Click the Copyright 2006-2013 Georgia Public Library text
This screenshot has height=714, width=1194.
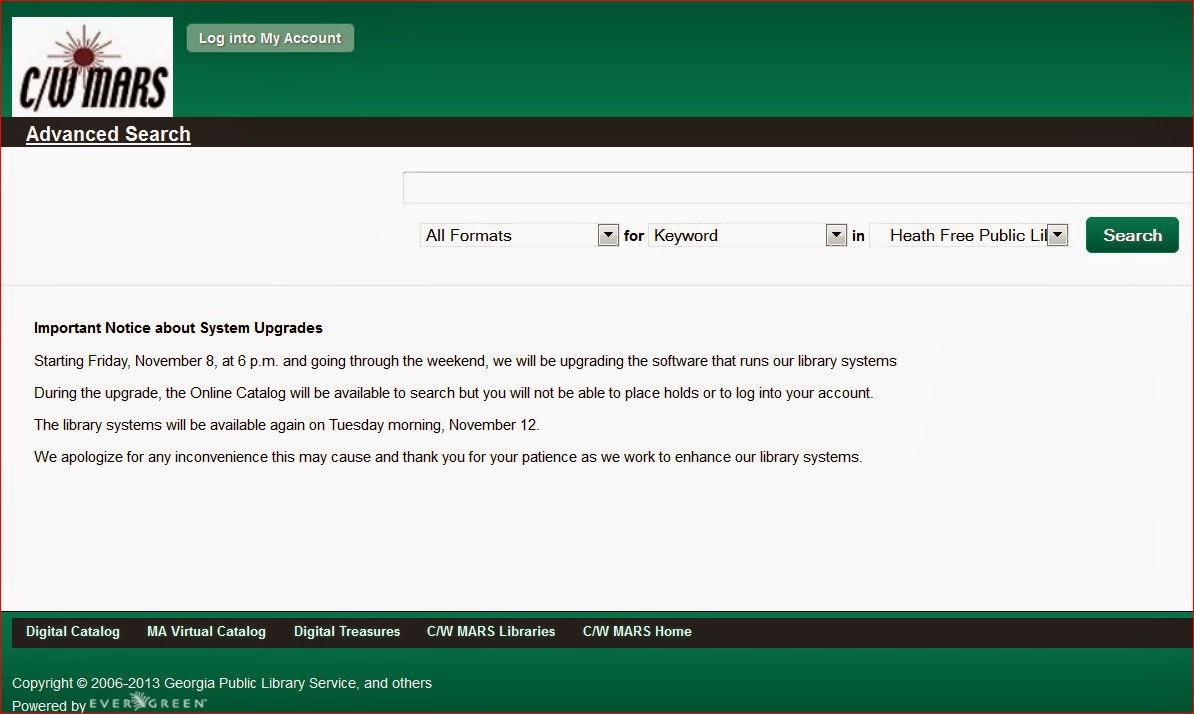pos(222,683)
